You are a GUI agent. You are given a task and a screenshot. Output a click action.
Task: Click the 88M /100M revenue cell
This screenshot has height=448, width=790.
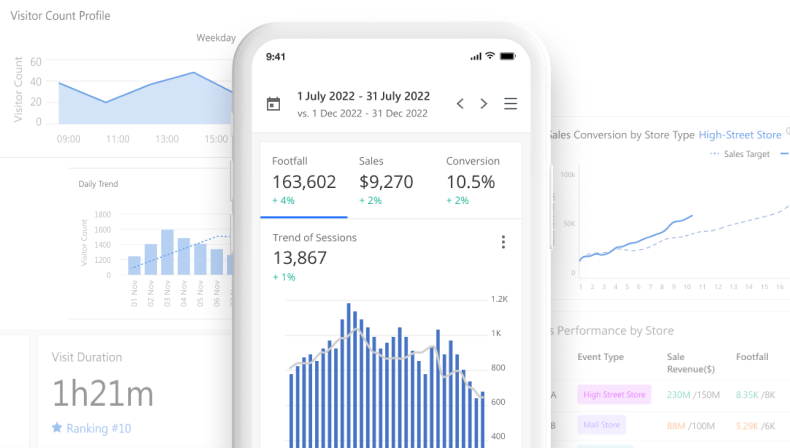tap(691, 426)
